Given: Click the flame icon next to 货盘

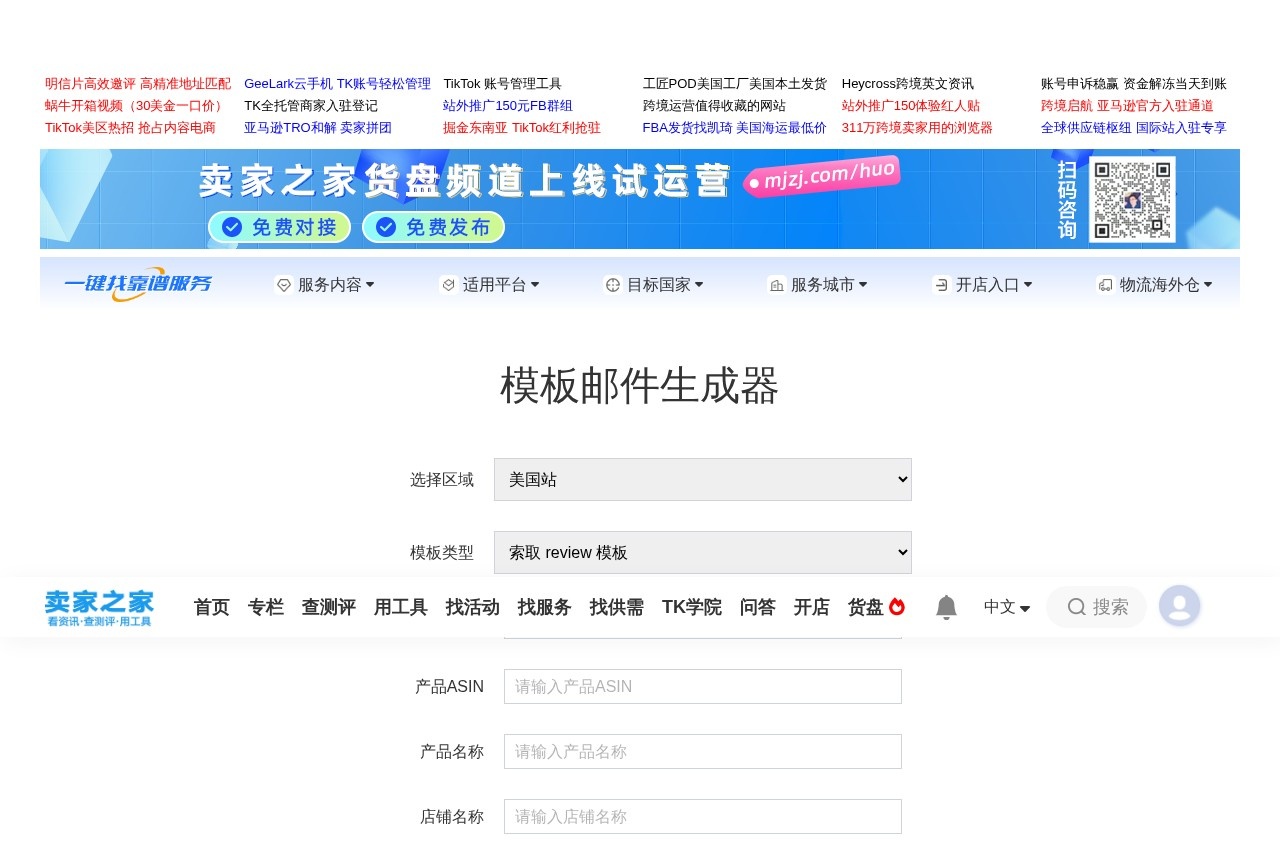Looking at the screenshot, I should click(x=899, y=606).
